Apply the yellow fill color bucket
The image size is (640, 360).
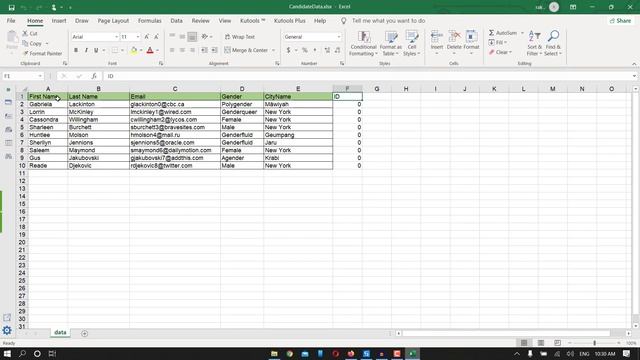133,50
